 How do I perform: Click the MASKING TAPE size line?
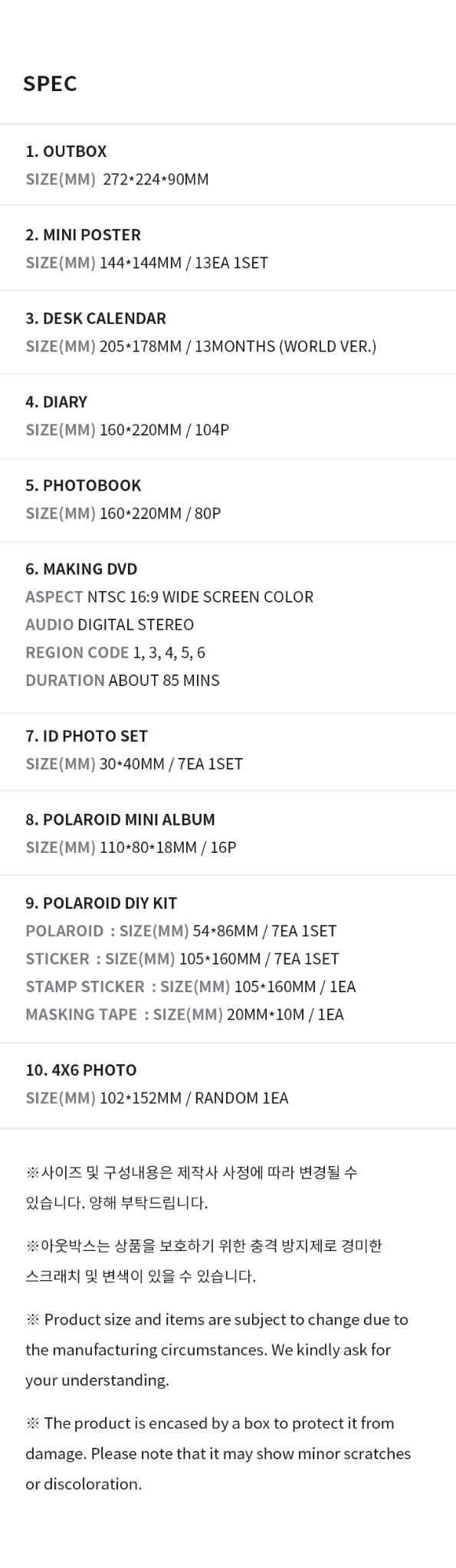coord(185,1014)
